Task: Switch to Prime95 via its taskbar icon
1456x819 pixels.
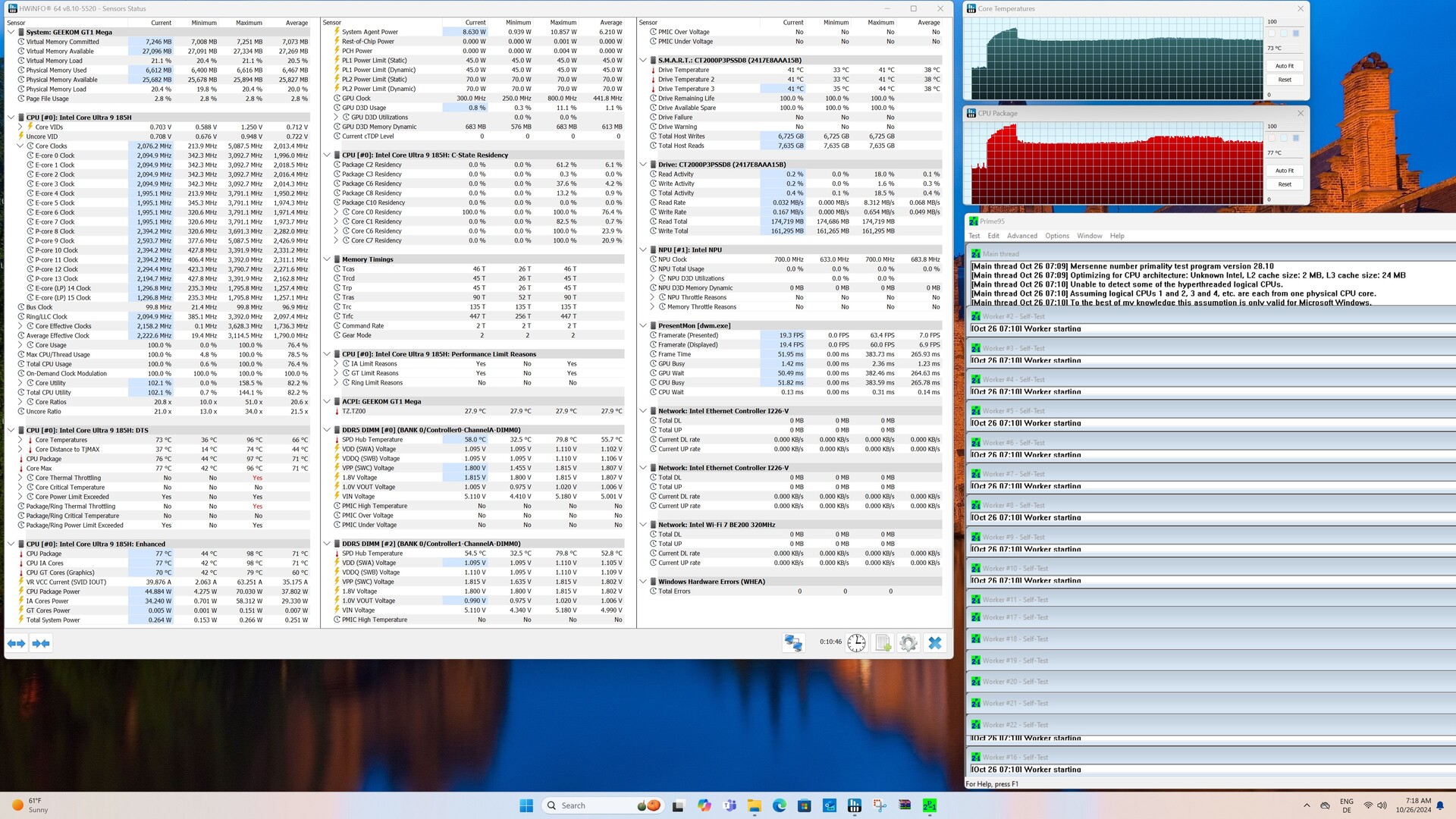Action: click(x=930, y=805)
